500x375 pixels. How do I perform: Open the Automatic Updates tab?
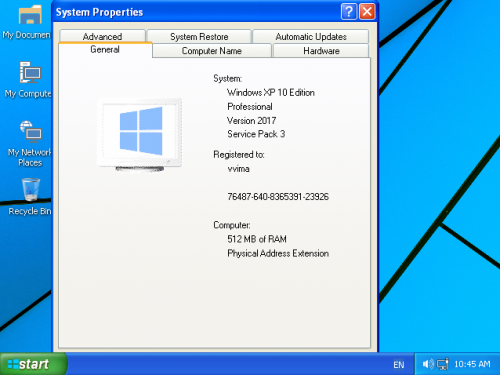pos(311,36)
